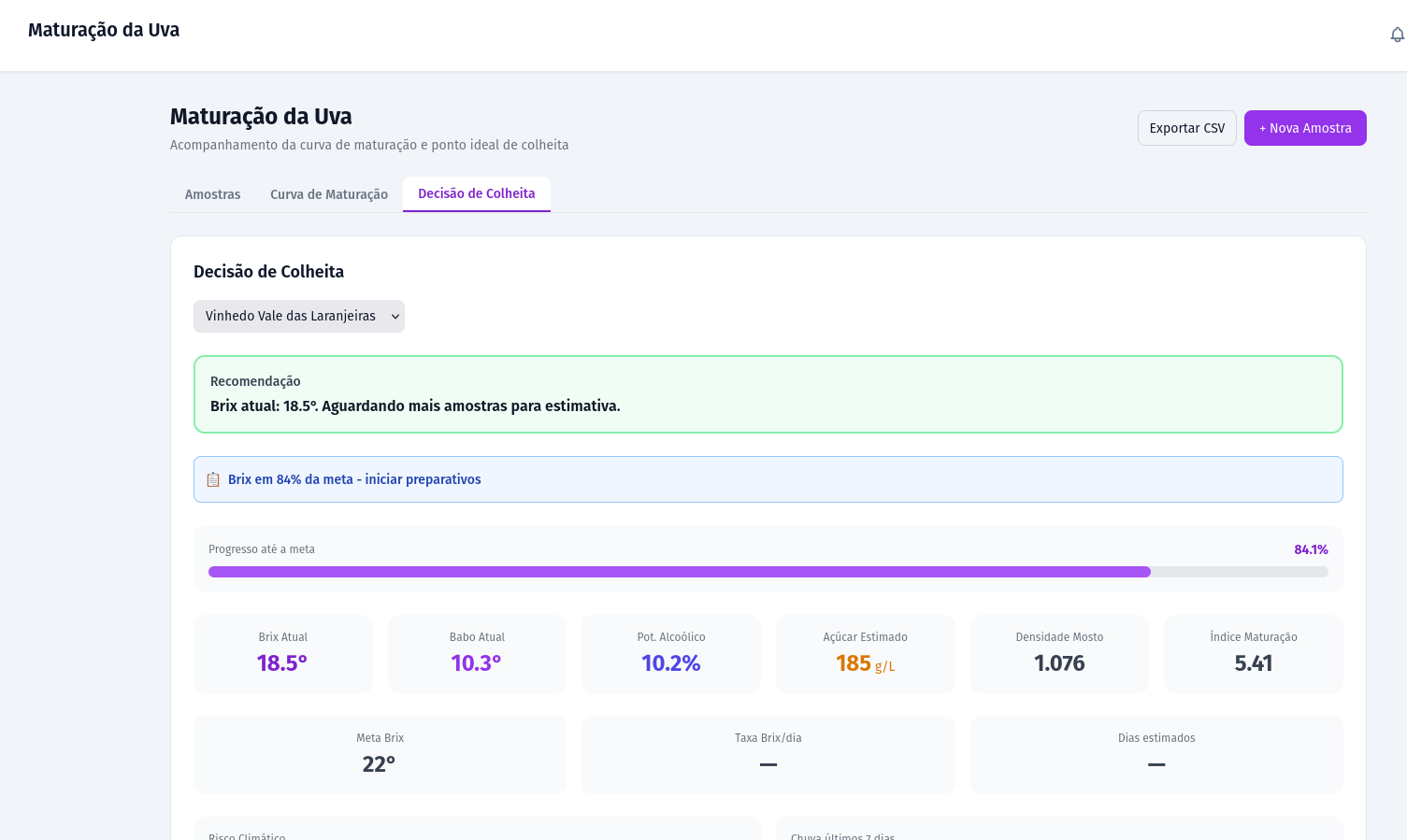Add a sample with + Nova Amostra
Viewport: 1407px width, 840px height.
(x=1304, y=128)
